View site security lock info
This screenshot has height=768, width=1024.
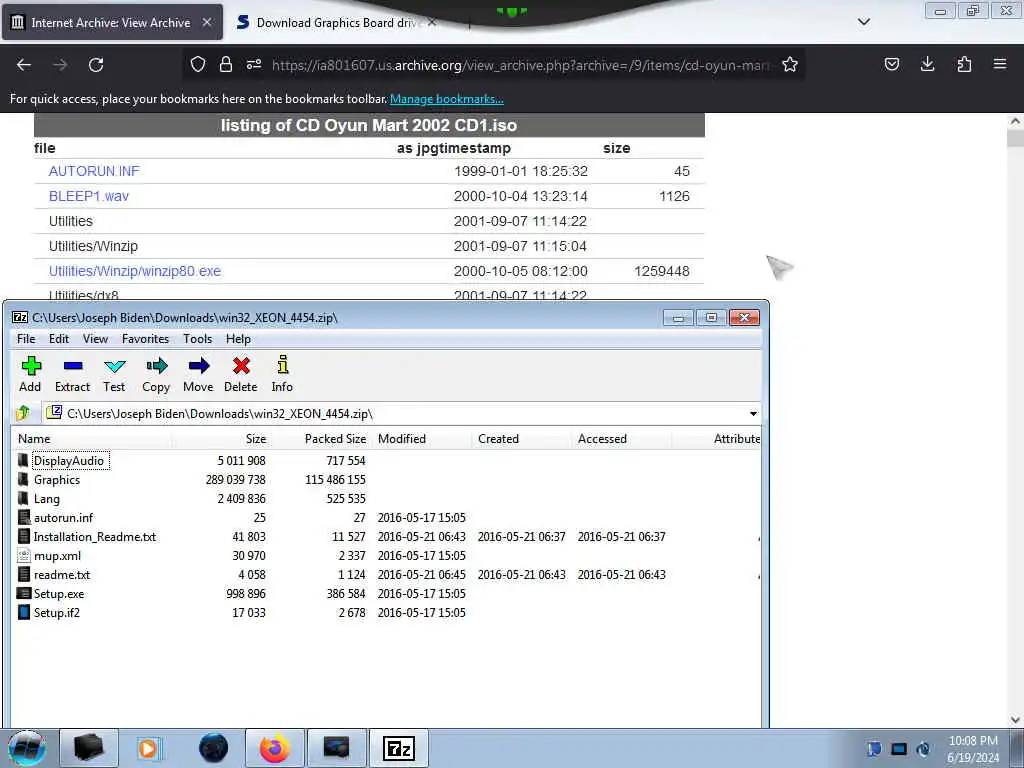(x=226, y=65)
